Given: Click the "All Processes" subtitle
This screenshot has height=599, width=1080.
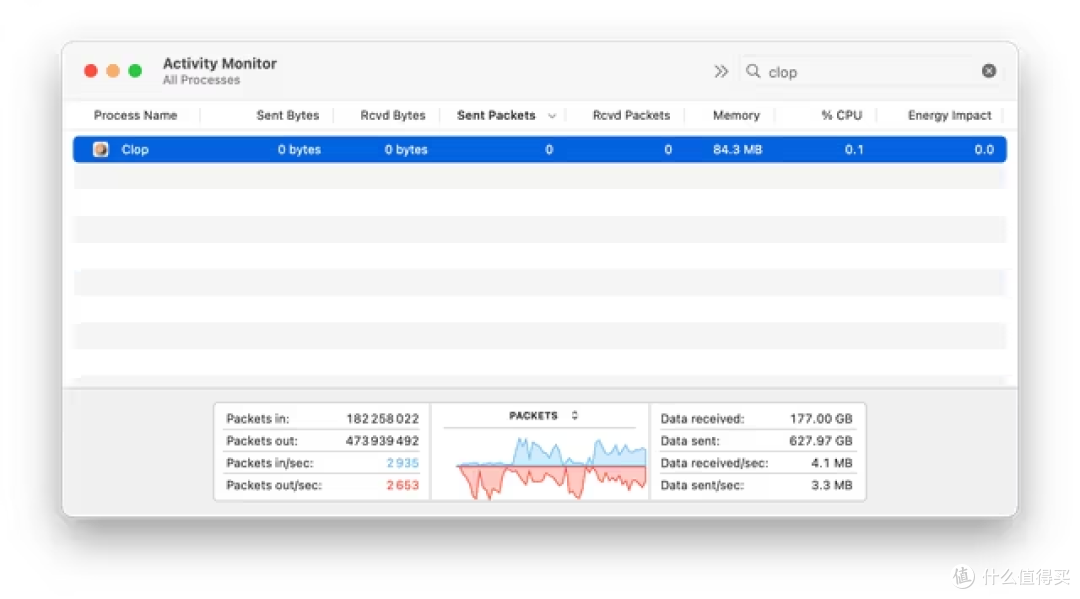Looking at the screenshot, I should coord(201,81).
